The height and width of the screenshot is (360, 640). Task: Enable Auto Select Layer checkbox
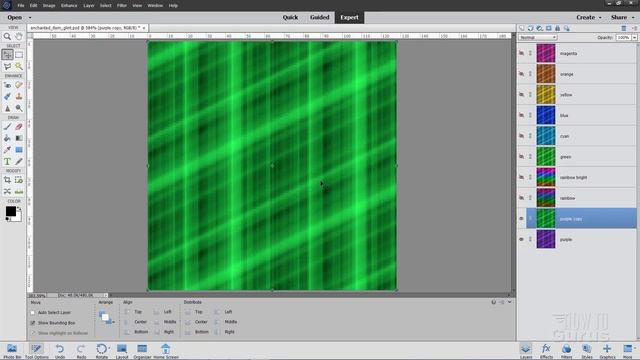[x=33, y=313]
